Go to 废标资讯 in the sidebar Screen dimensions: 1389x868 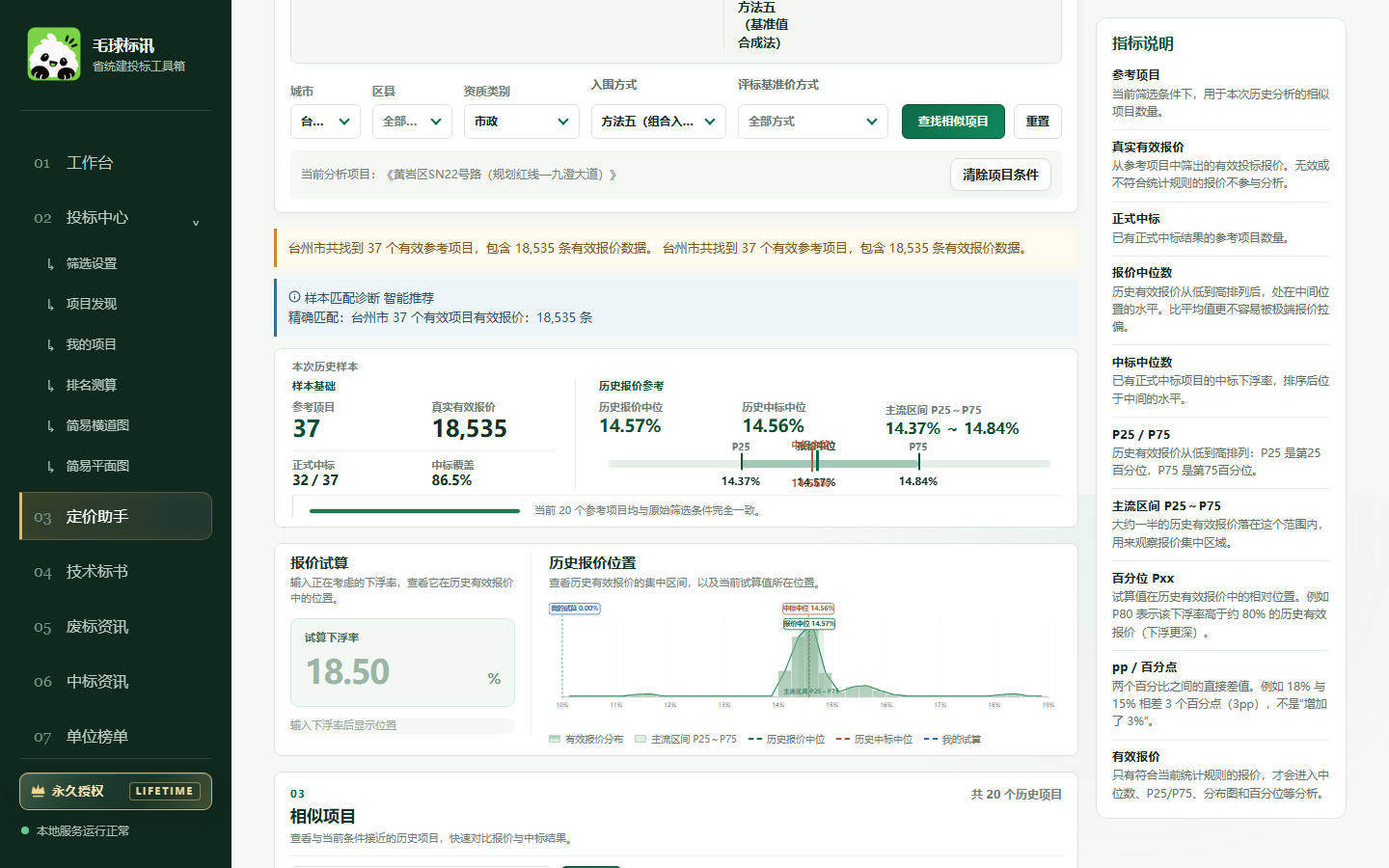tap(116, 627)
